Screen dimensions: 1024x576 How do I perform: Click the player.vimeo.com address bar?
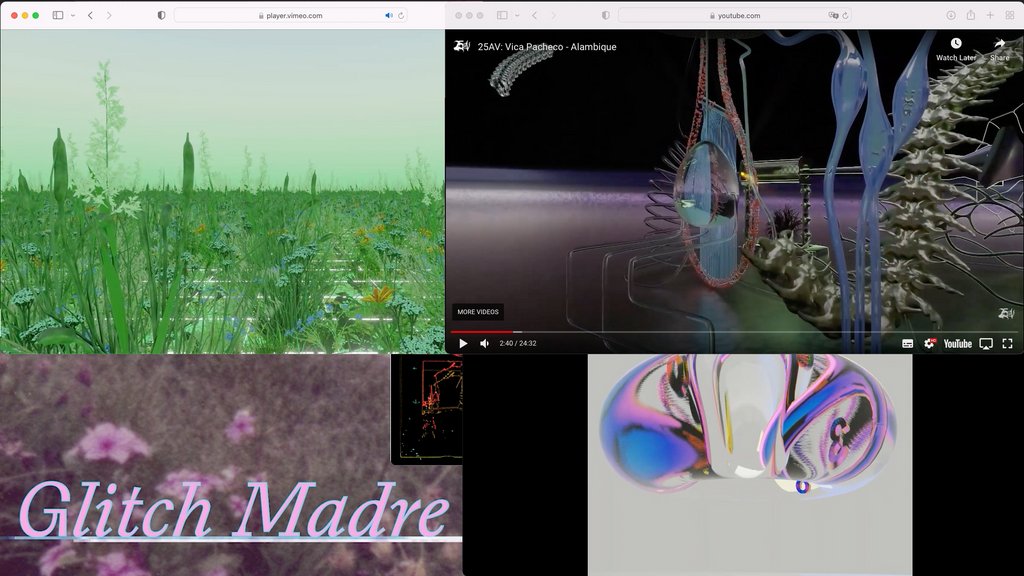(x=291, y=15)
